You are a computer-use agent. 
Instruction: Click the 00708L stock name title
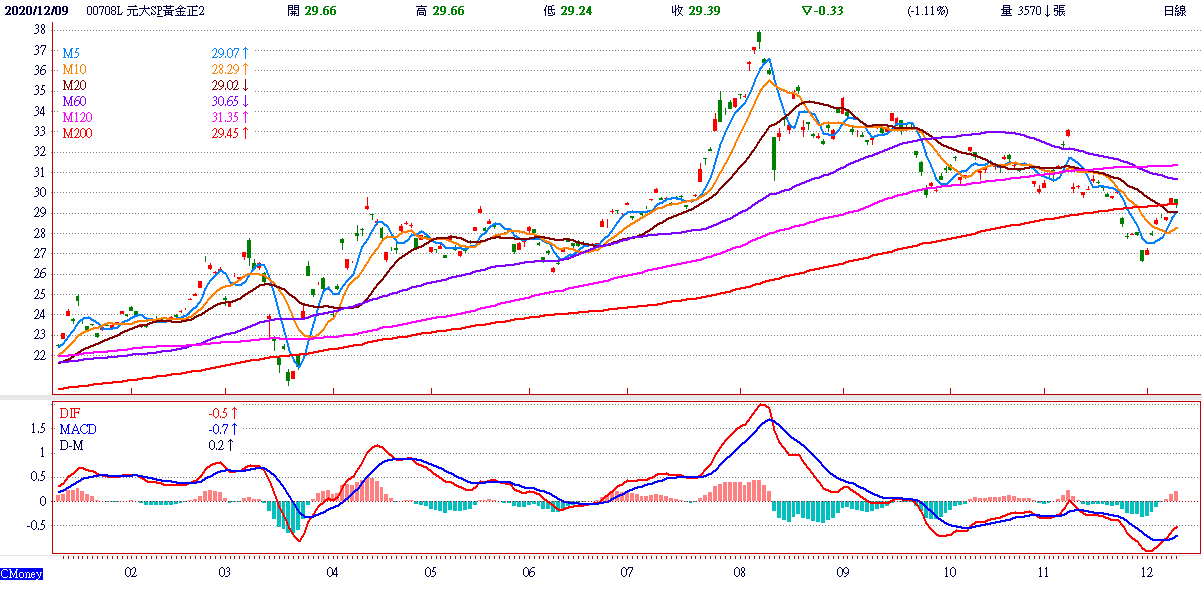pyautogui.click(x=145, y=10)
